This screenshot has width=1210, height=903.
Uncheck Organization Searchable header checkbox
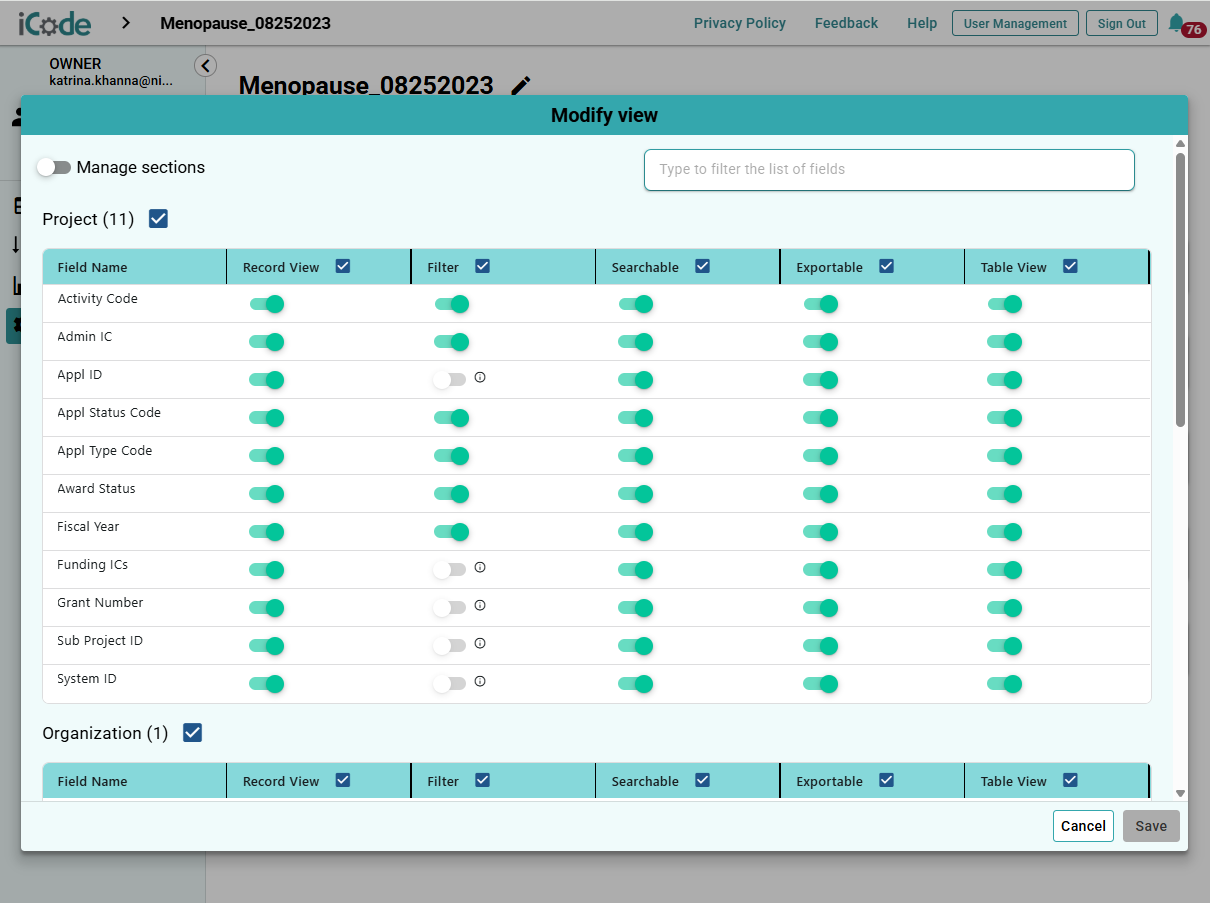tap(702, 780)
